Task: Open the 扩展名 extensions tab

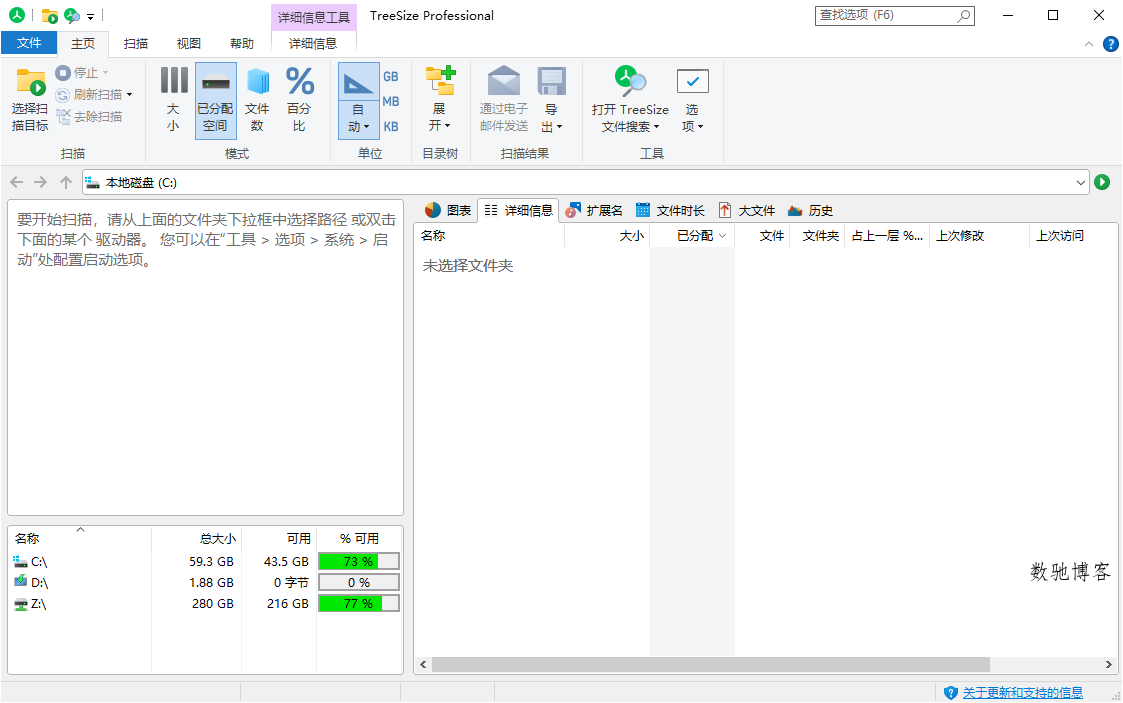Action: (x=594, y=210)
